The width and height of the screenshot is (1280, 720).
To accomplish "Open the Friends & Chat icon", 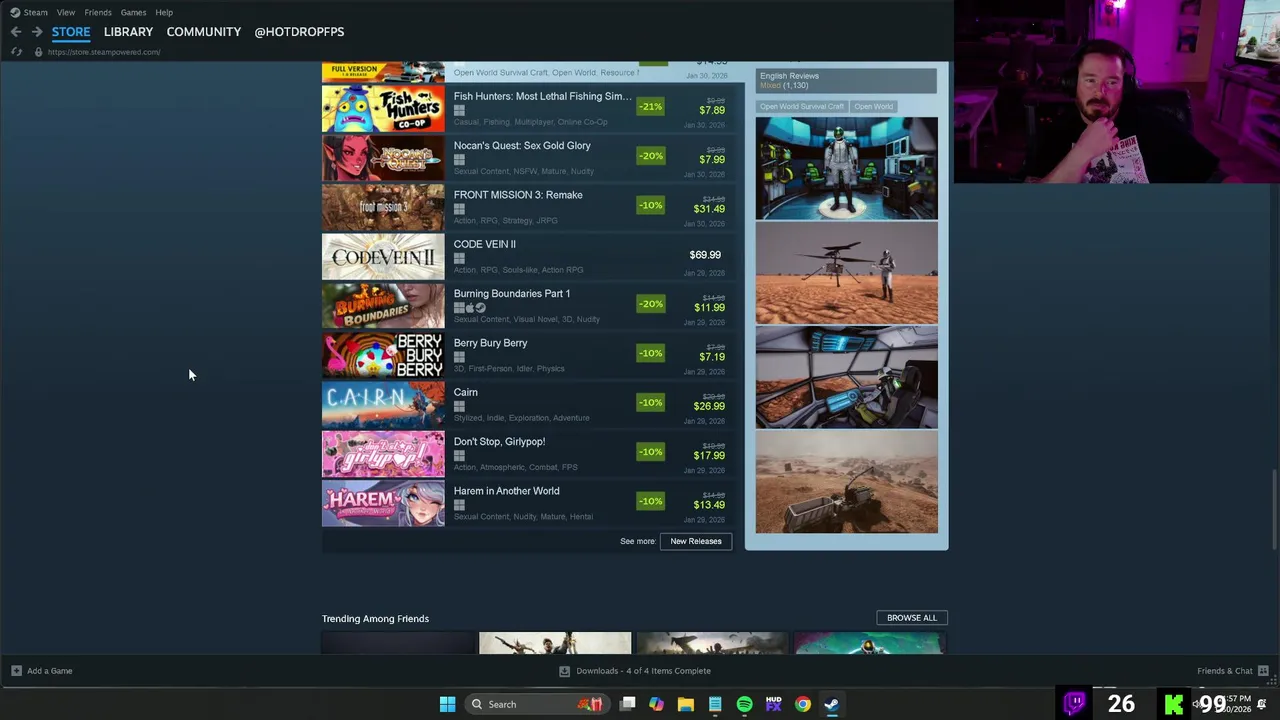I will click(1263, 671).
